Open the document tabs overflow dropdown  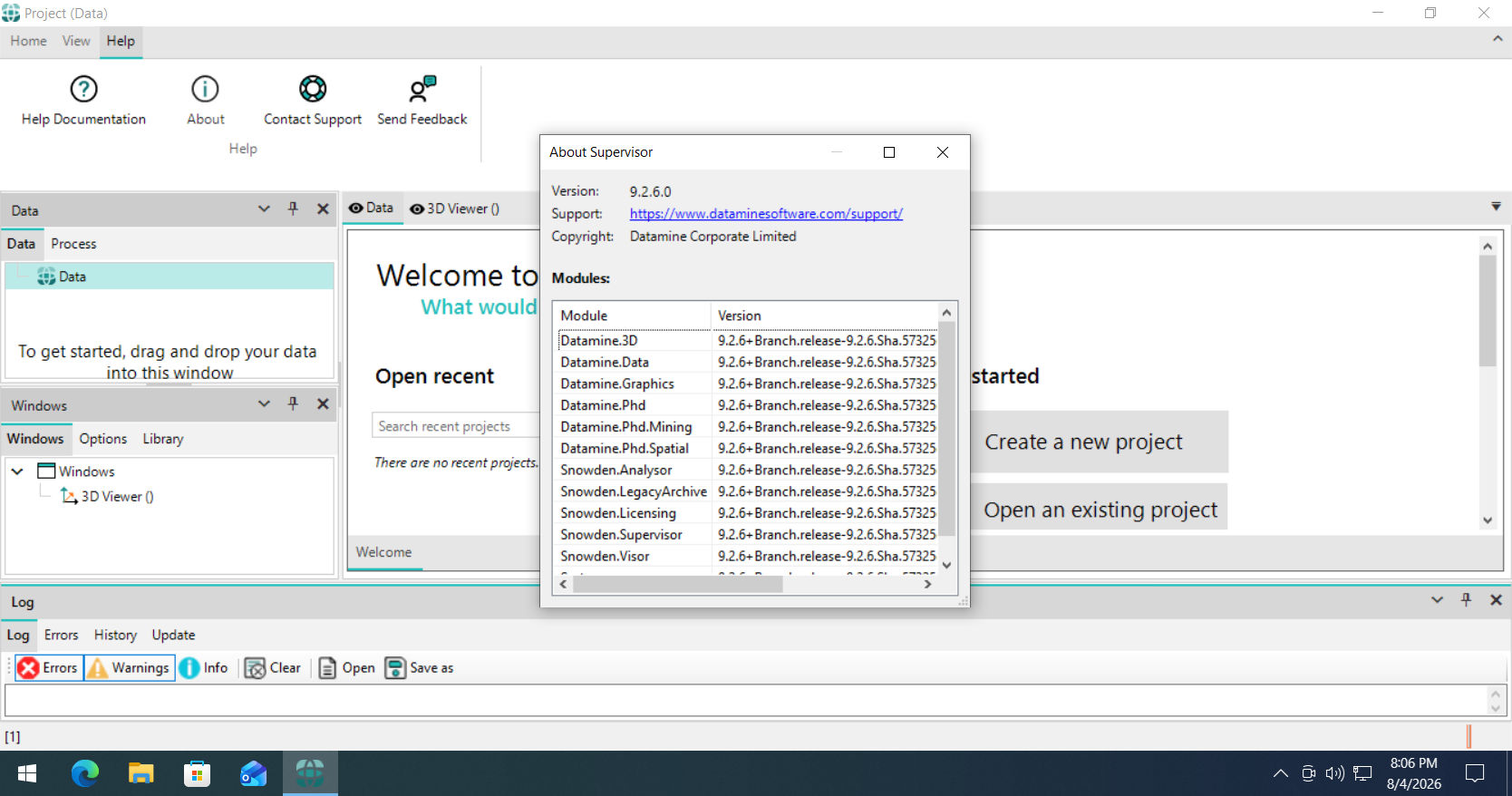point(1496,207)
